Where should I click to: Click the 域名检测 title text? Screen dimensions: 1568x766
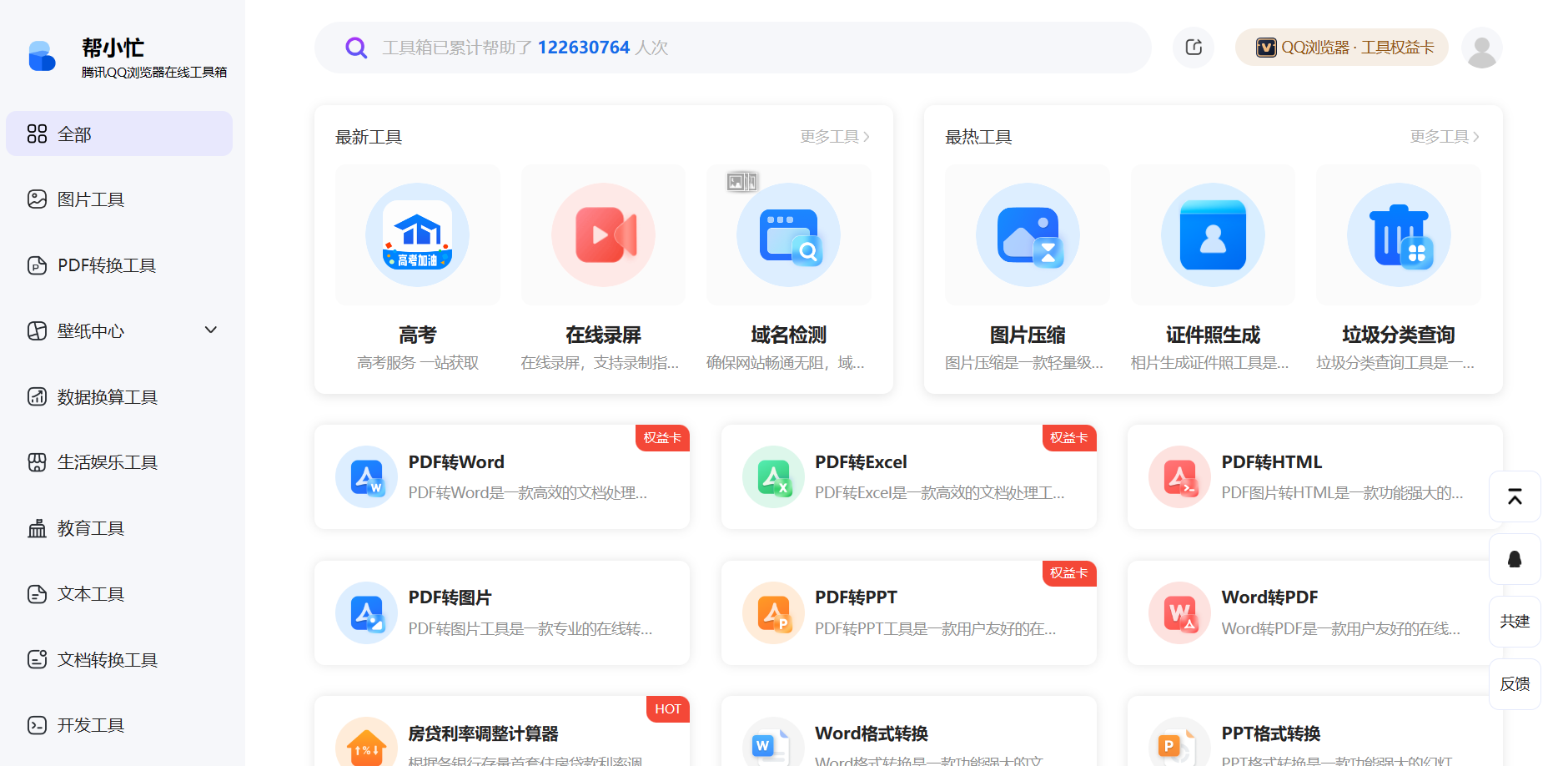(789, 335)
